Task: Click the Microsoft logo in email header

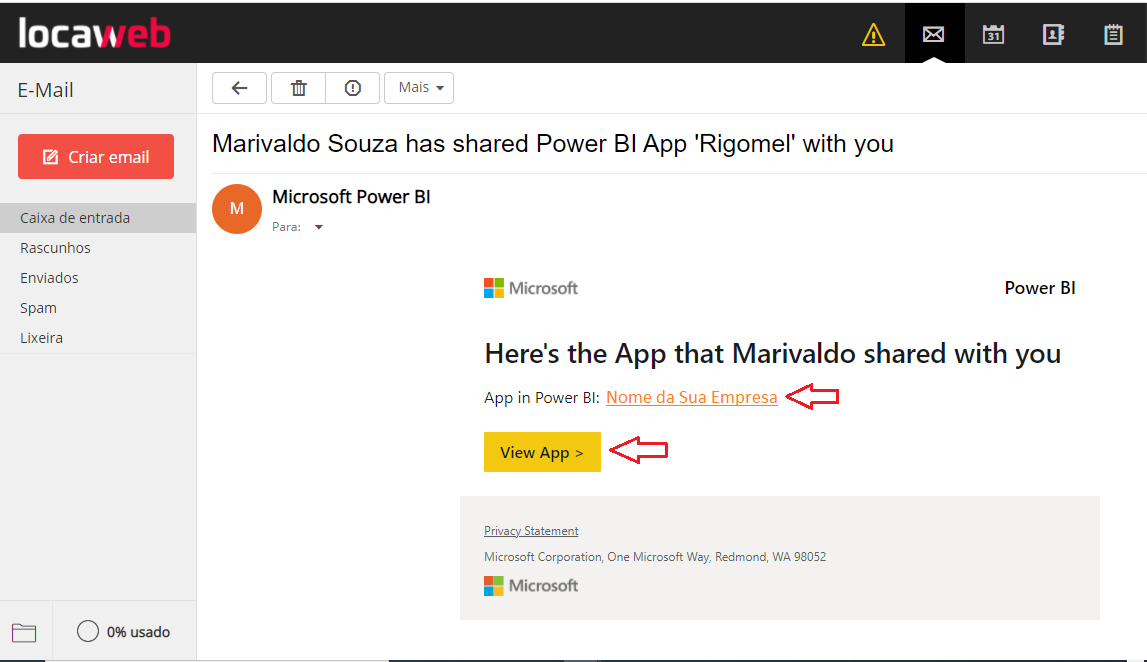Action: coord(531,288)
